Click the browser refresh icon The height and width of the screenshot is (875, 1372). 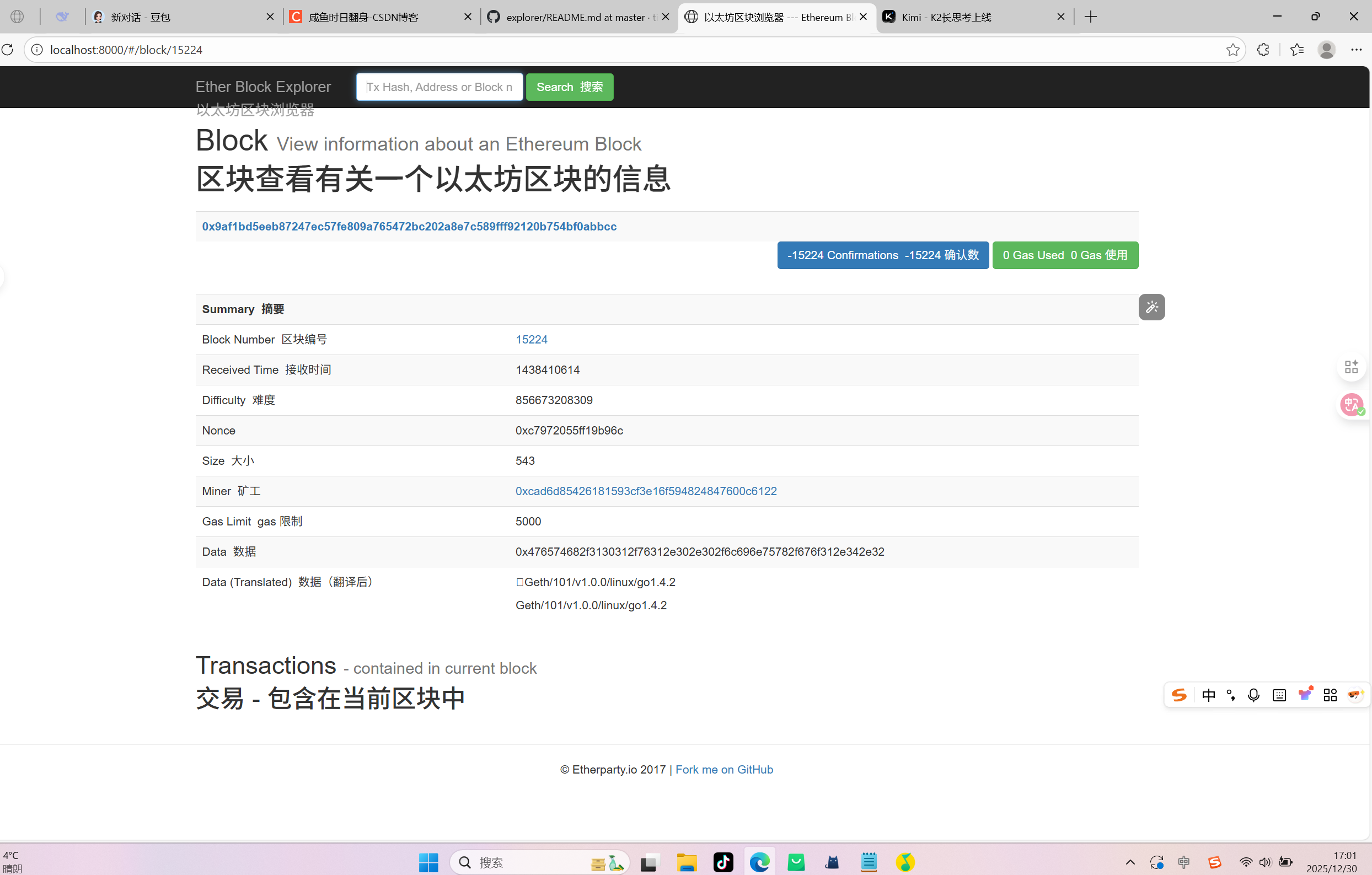point(7,50)
